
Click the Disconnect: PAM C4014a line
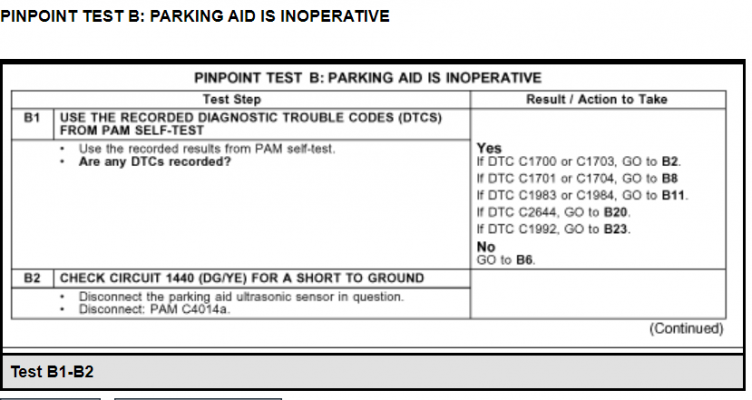click(x=154, y=309)
